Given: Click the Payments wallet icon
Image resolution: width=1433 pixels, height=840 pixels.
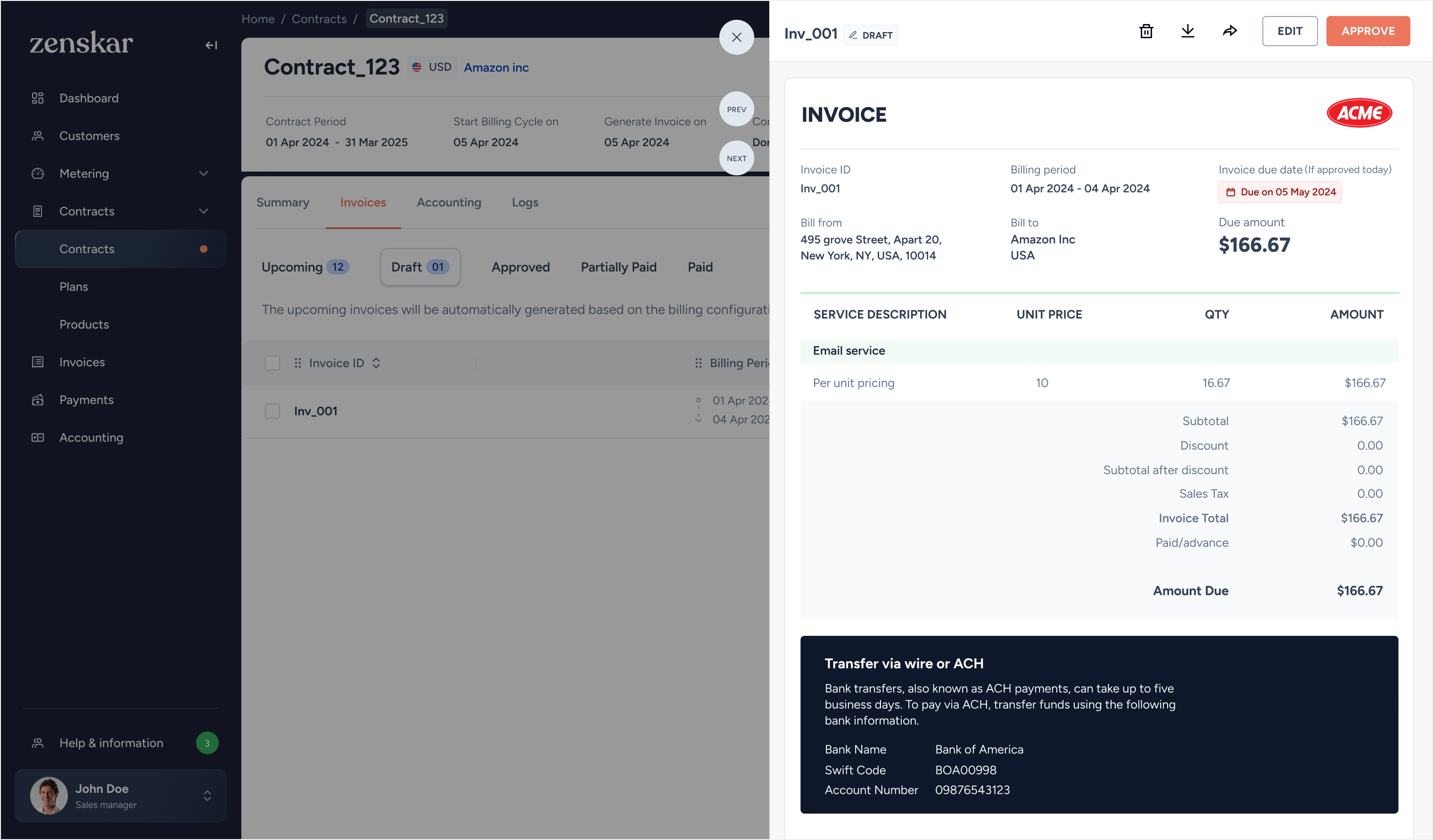Looking at the screenshot, I should tap(38, 400).
